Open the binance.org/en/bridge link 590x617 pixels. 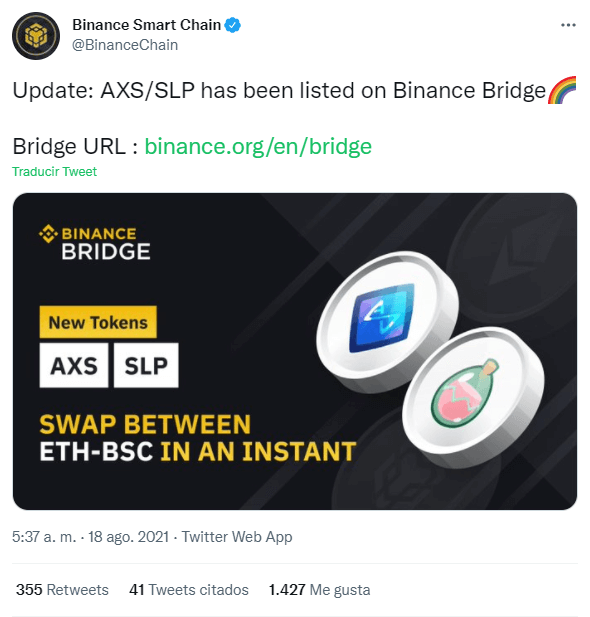(x=258, y=146)
